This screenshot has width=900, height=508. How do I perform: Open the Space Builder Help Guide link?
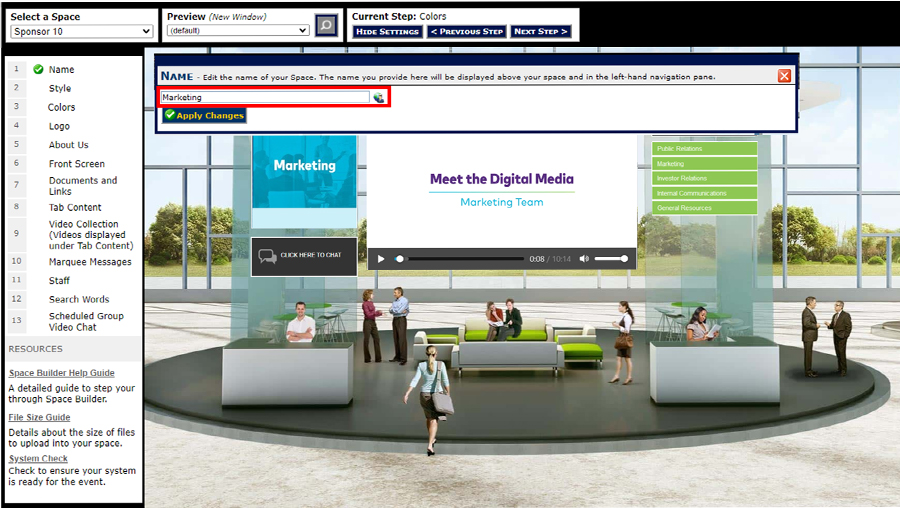click(61, 373)
